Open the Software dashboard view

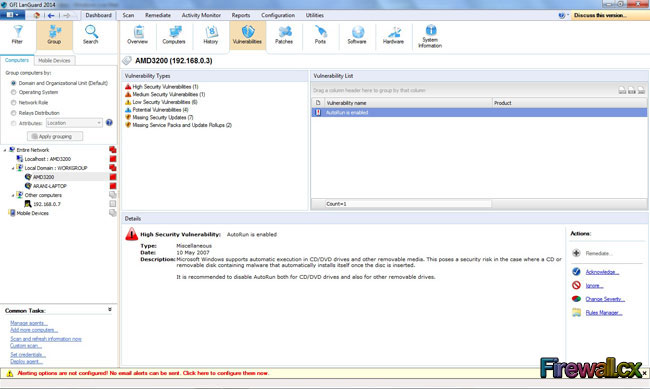pyautogui.click(x=357, y=35)
